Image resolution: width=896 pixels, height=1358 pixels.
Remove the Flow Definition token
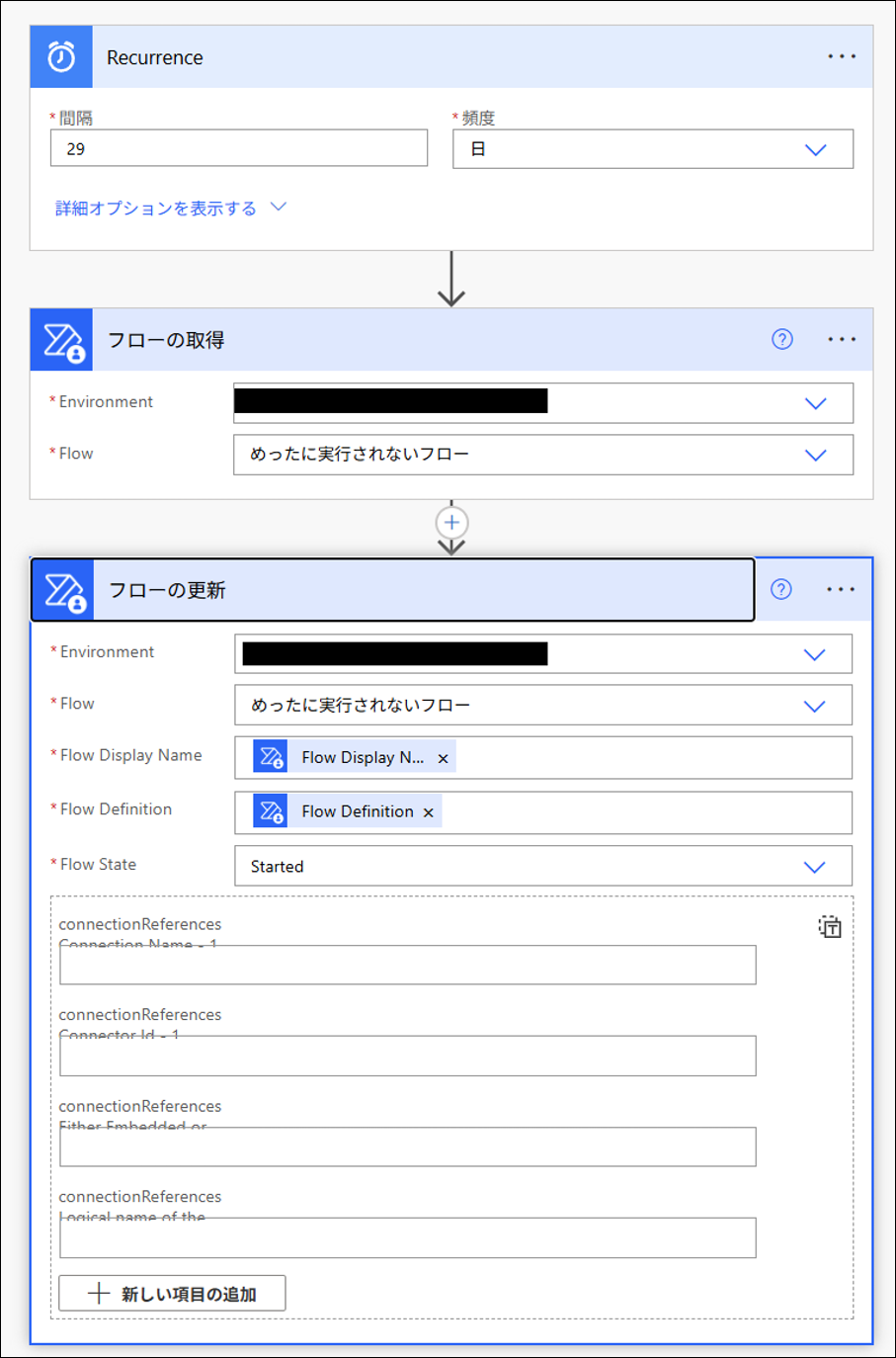(428, 811)
